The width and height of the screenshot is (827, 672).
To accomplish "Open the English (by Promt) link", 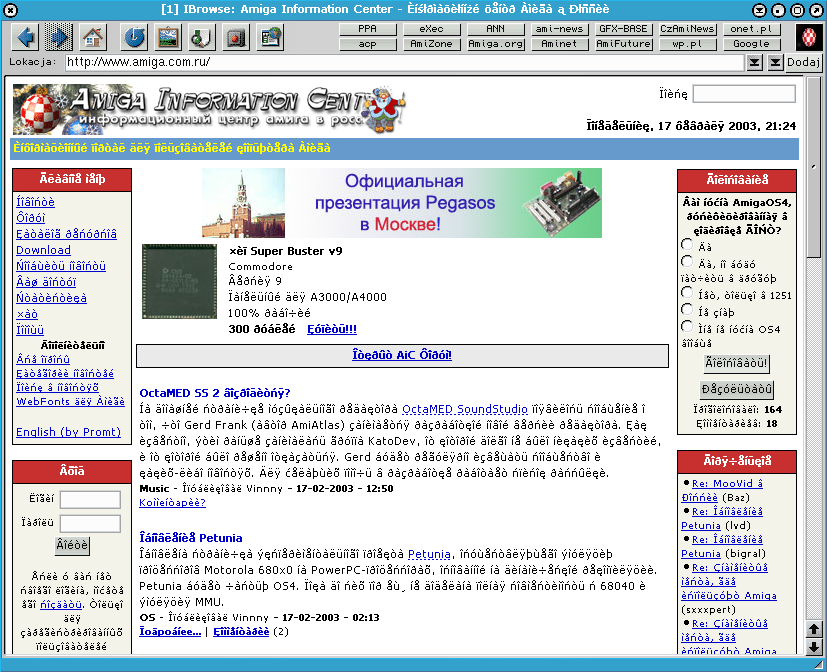I will (69, 432).
